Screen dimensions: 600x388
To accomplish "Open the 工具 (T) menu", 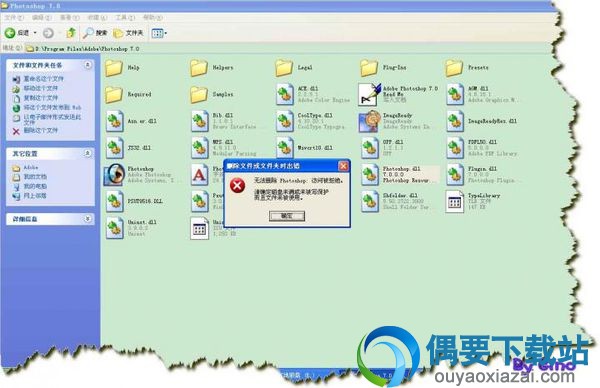I will [125, 18].
